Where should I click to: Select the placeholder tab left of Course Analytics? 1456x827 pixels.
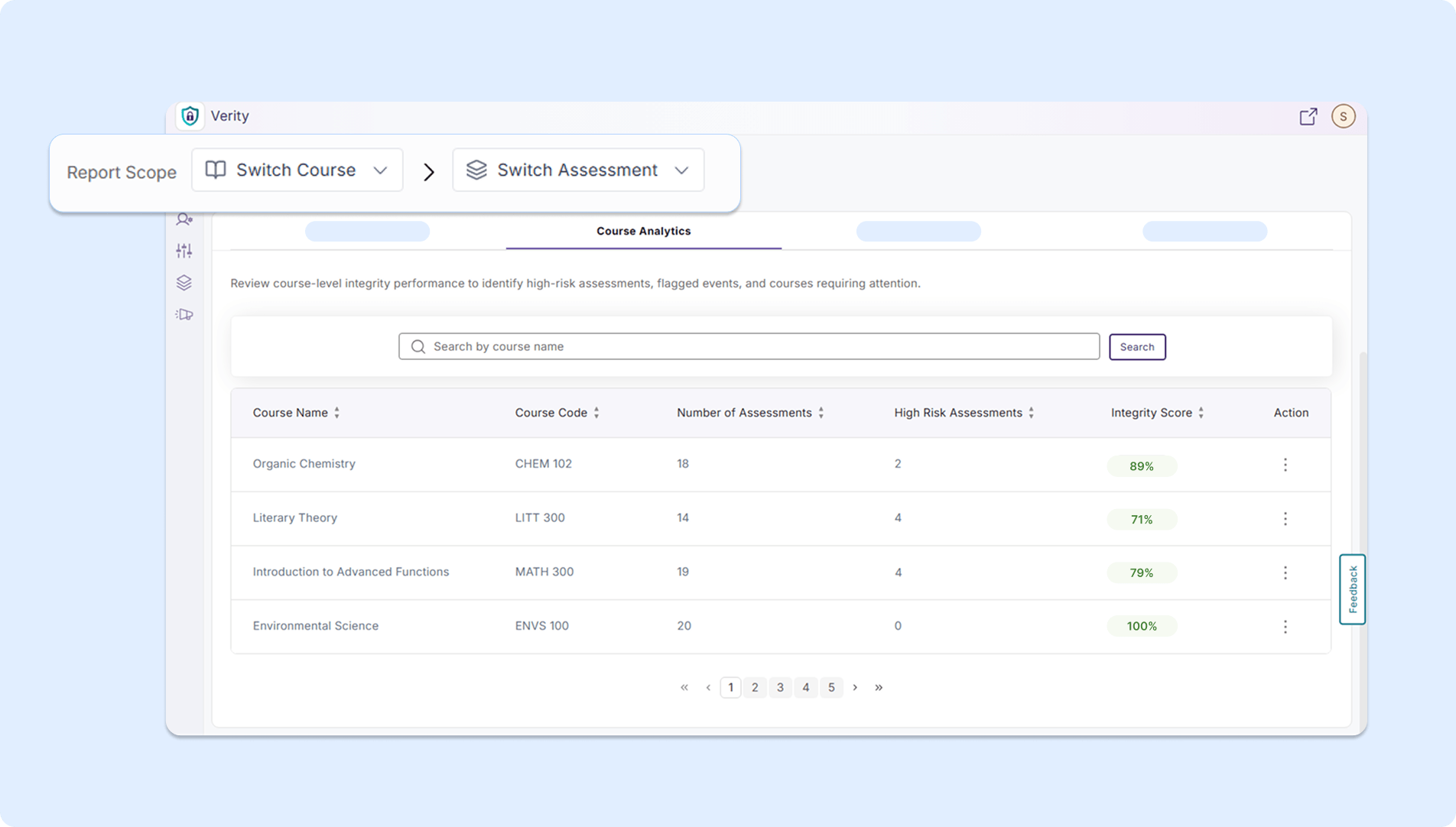[x=367, y=231]
